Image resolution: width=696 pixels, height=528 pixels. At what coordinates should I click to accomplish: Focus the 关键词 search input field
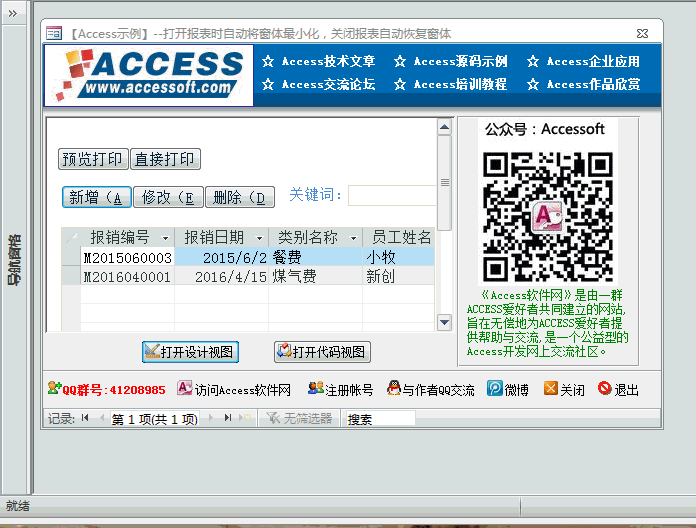(392, 195)
